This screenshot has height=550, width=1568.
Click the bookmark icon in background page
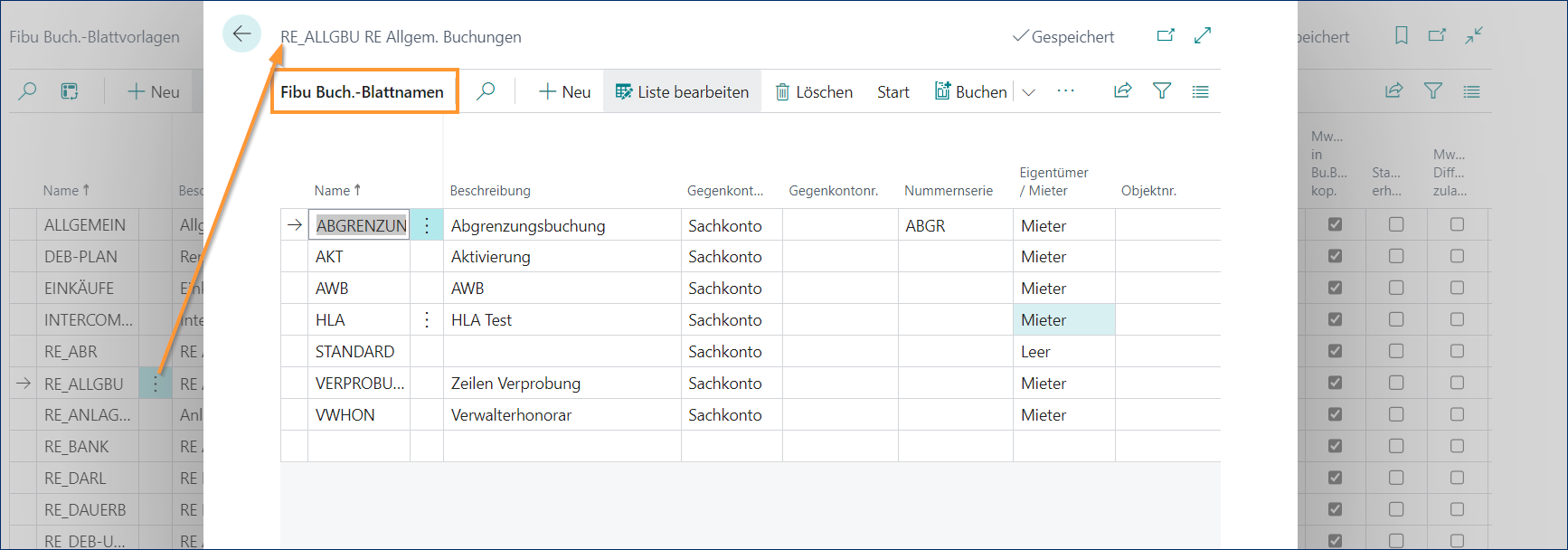coord(1401,35)
